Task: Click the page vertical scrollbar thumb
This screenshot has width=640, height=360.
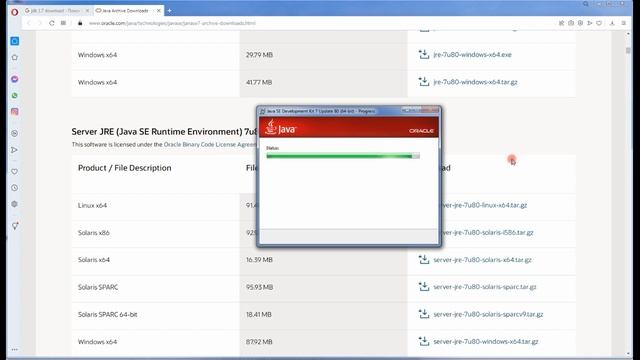Action: [x=628, y=51]
